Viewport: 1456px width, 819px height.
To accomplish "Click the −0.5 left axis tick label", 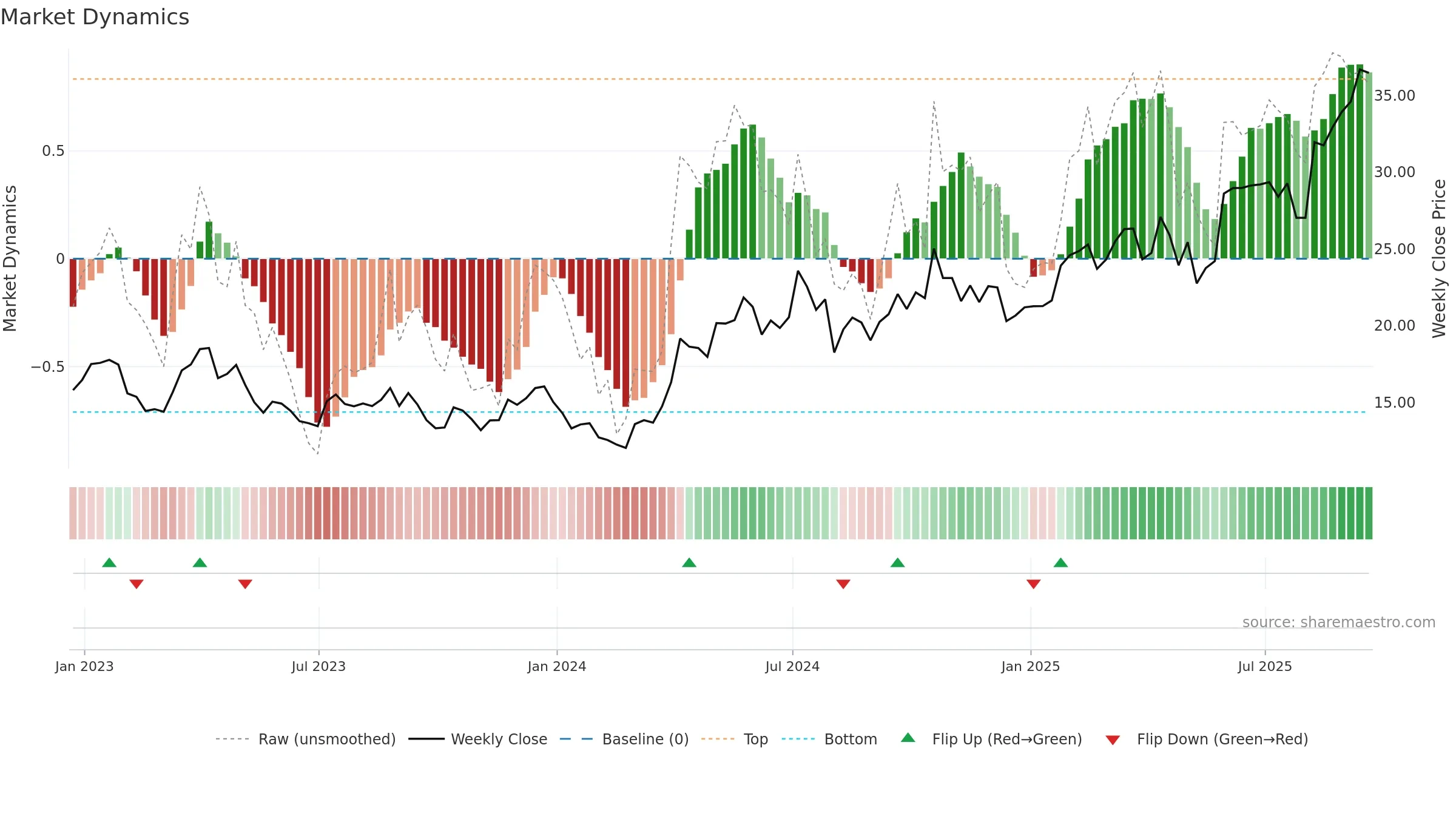I will pos(48,367).
